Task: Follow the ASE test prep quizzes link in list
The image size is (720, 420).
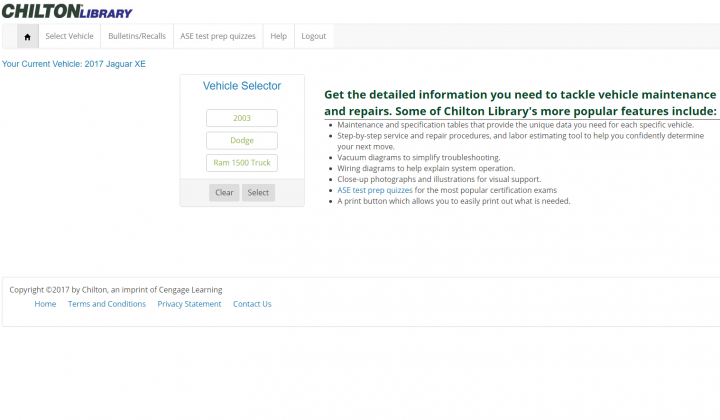Action: click(375, 190)
